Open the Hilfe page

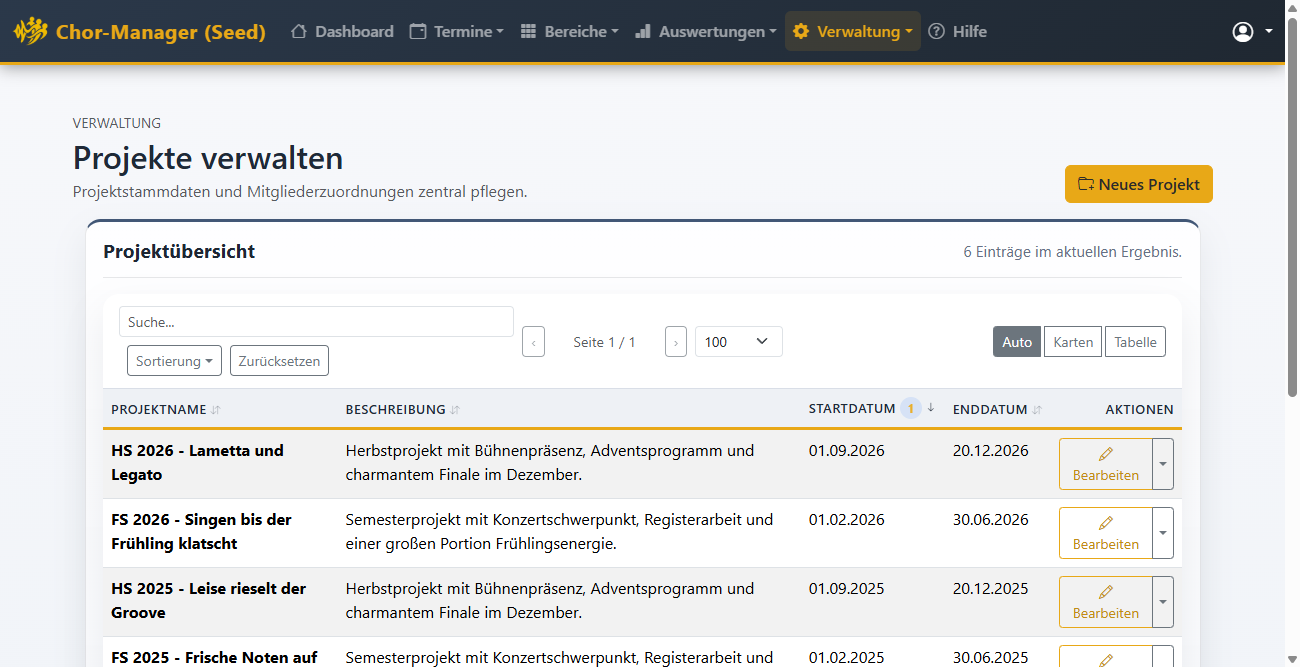958,31
